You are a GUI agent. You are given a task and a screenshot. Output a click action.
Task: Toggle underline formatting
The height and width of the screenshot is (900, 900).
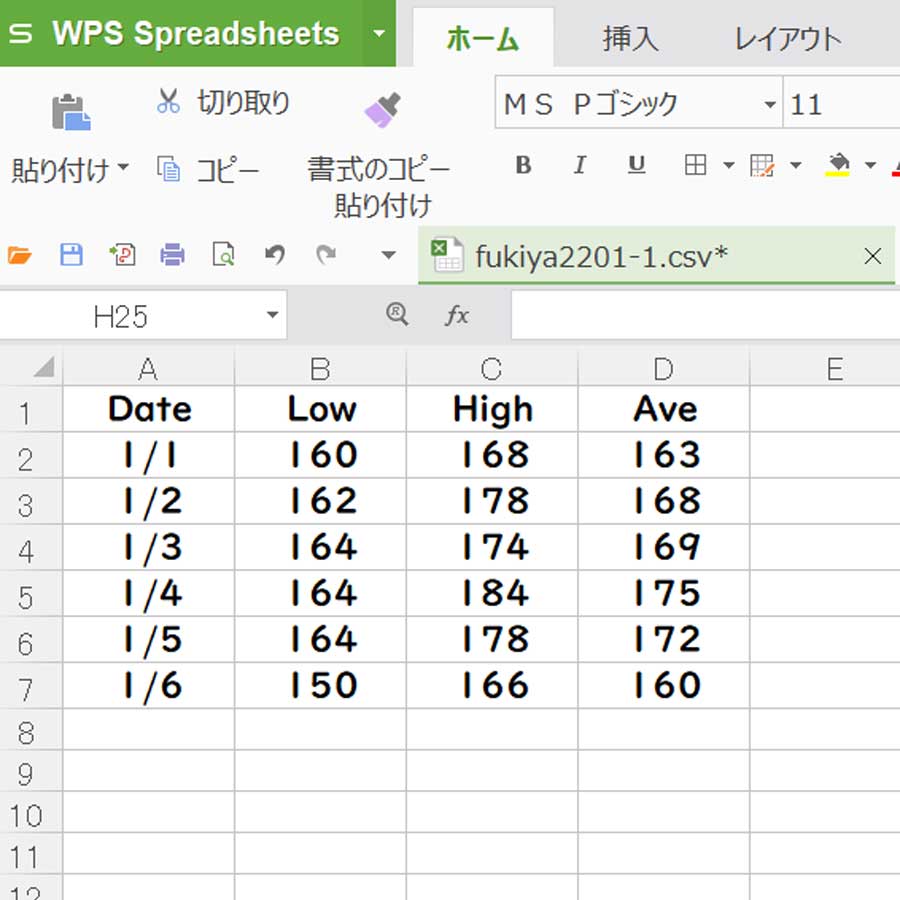[637, 165]
